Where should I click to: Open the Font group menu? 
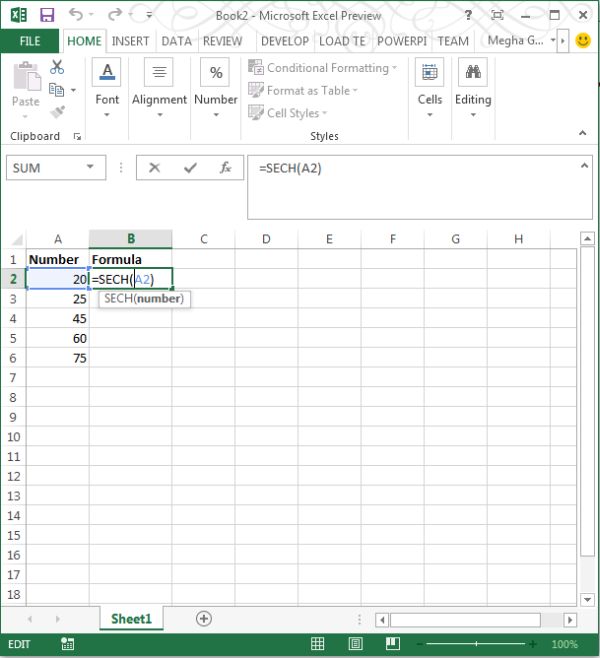click(107, 89)
